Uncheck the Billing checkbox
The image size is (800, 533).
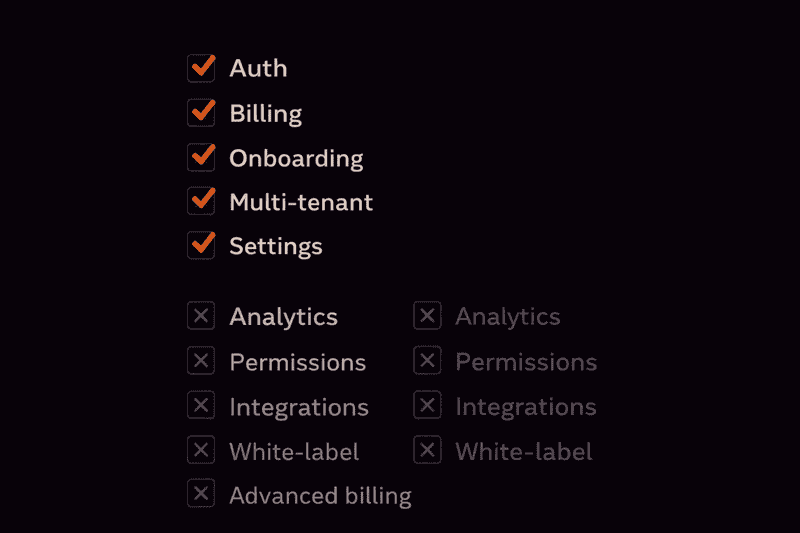pyautogui.click(x=201, y=113)
